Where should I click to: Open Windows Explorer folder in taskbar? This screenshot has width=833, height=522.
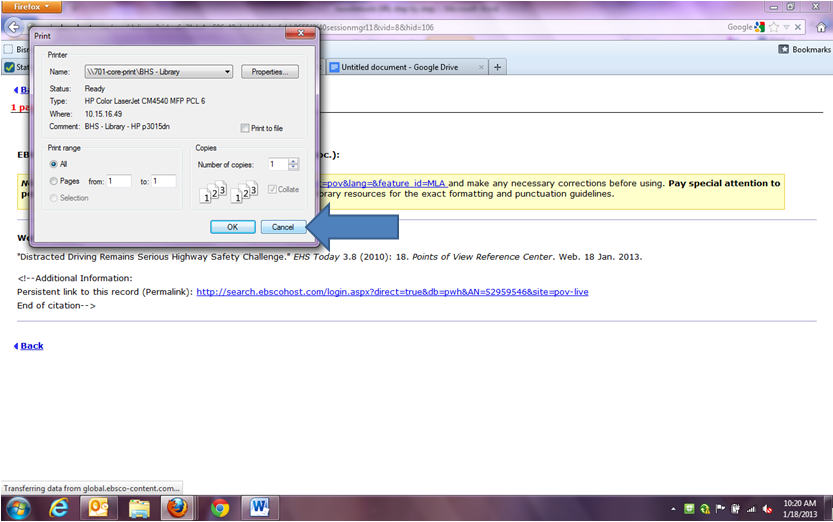[138, 507]
